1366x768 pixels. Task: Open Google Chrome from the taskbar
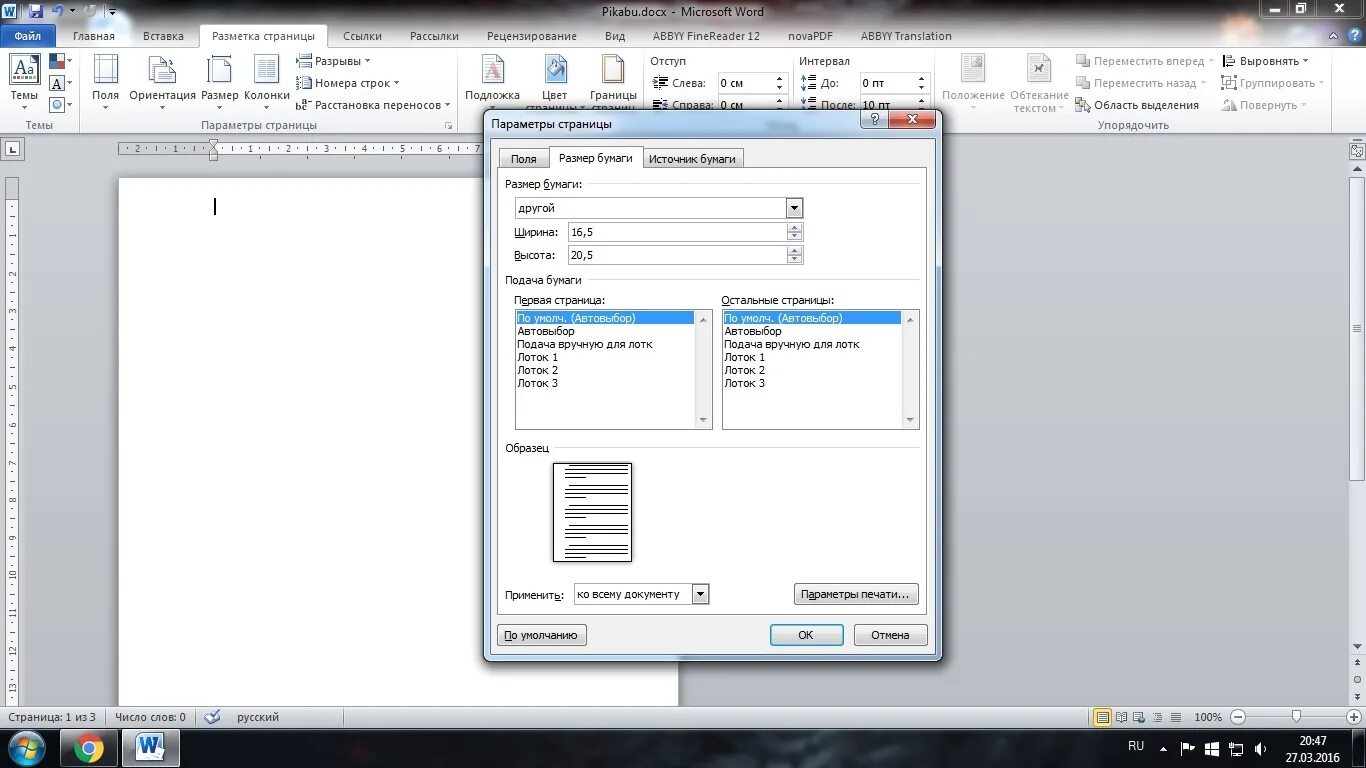(x=88, y=747)
